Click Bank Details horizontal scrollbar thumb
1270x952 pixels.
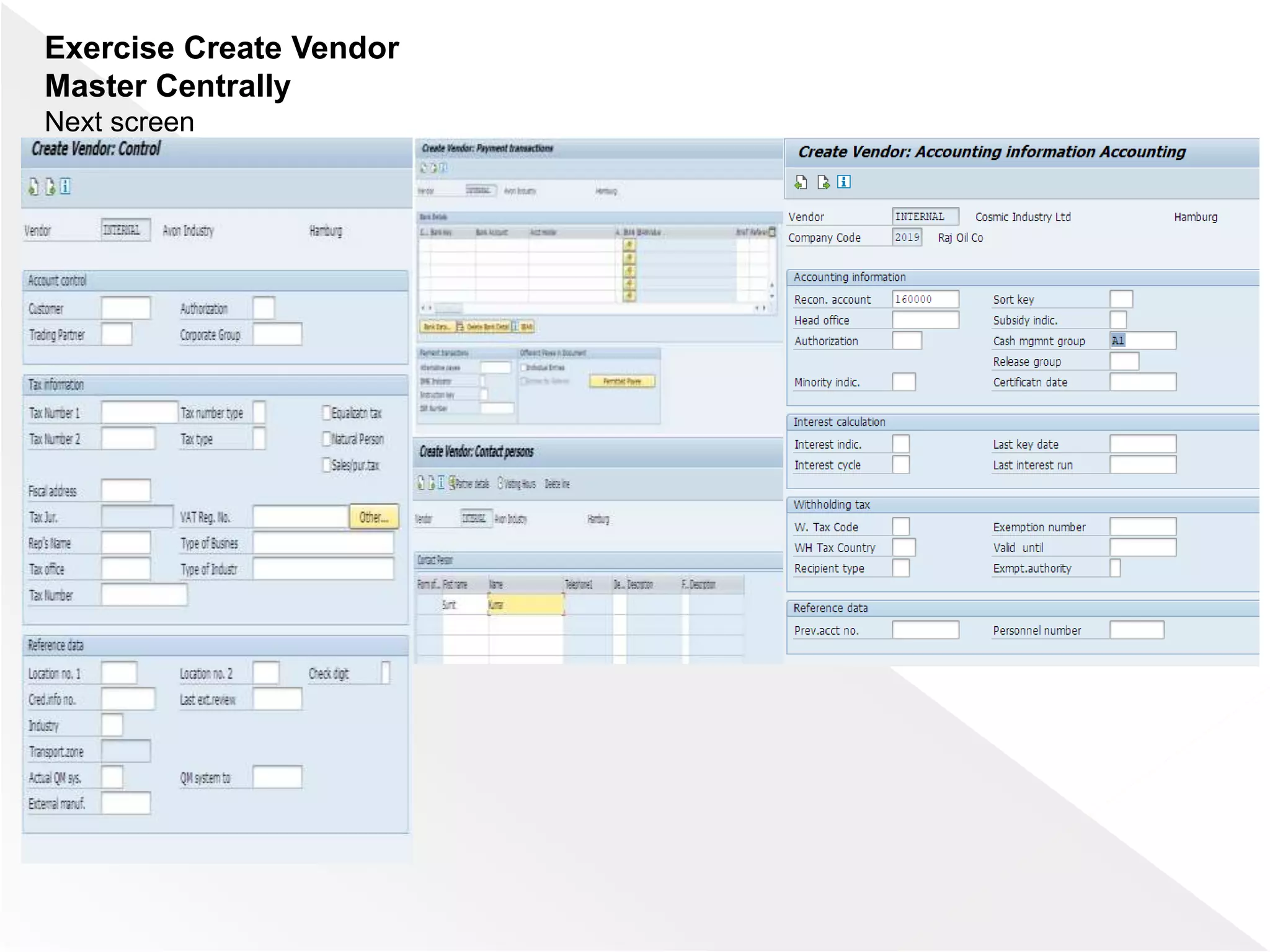point(448,308)
